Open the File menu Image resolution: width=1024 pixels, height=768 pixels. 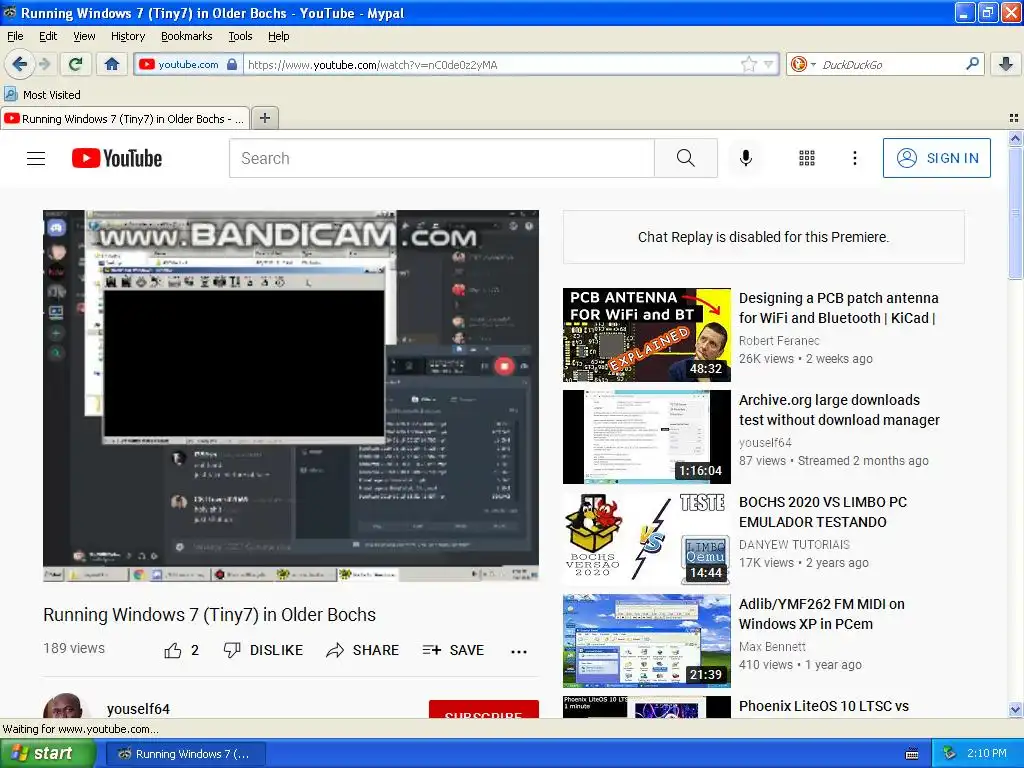15,36
